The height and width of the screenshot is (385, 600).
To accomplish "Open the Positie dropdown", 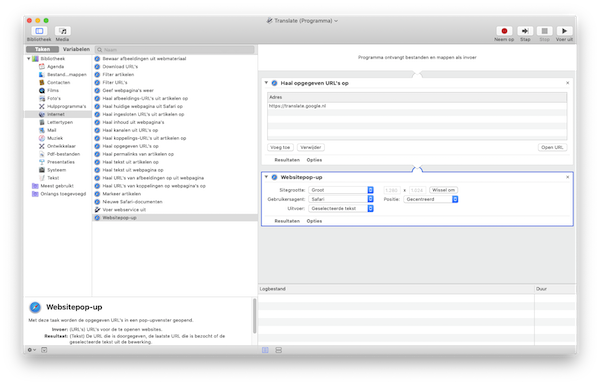I will point(431,199).
